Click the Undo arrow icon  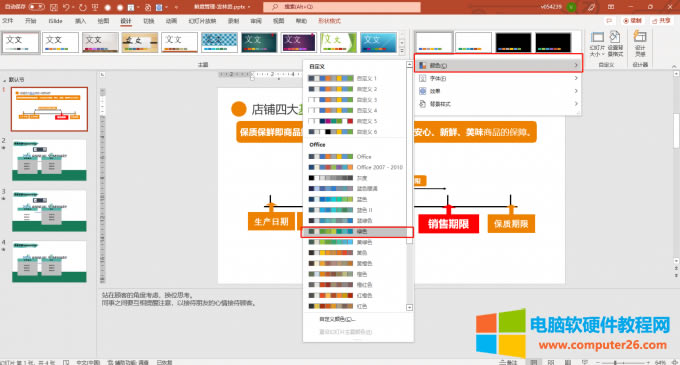tap(66, 7)
